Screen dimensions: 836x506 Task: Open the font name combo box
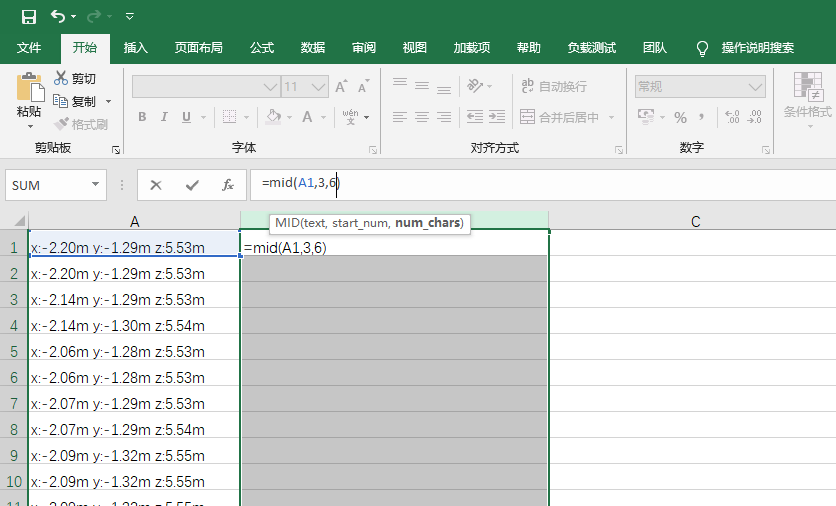(x=206, y=86)
